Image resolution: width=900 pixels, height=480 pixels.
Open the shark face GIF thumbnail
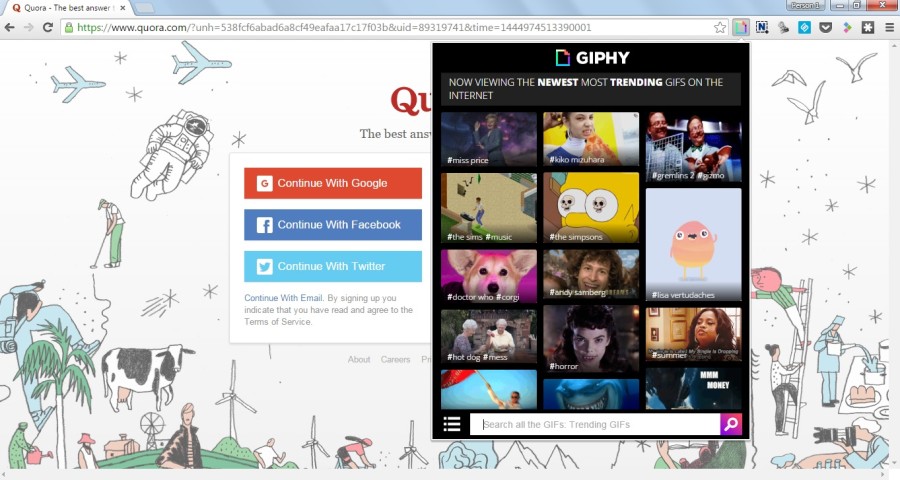(x=591, y=394)
